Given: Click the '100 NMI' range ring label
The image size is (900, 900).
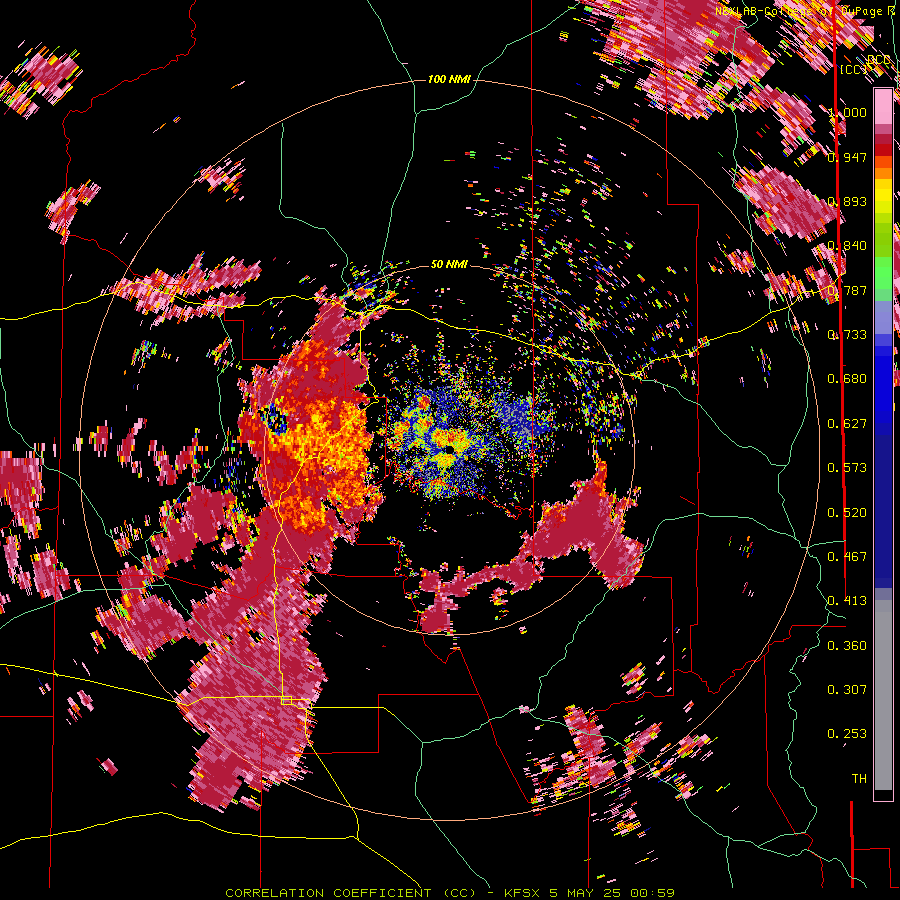Looking at the screenshot, I should [x=449, y=79].
